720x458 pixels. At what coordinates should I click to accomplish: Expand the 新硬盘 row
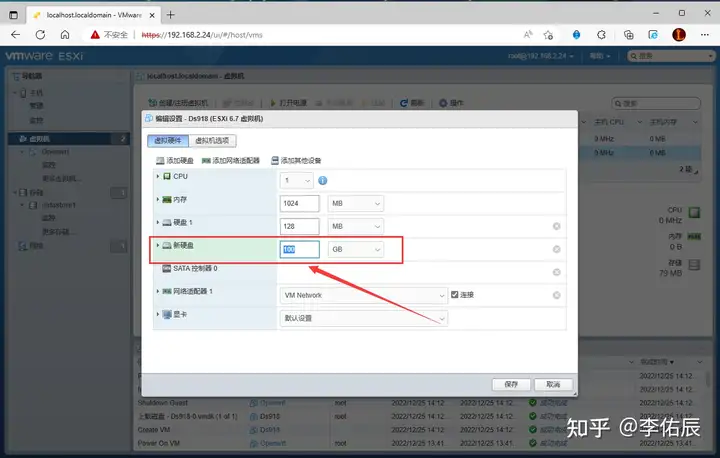158,245
